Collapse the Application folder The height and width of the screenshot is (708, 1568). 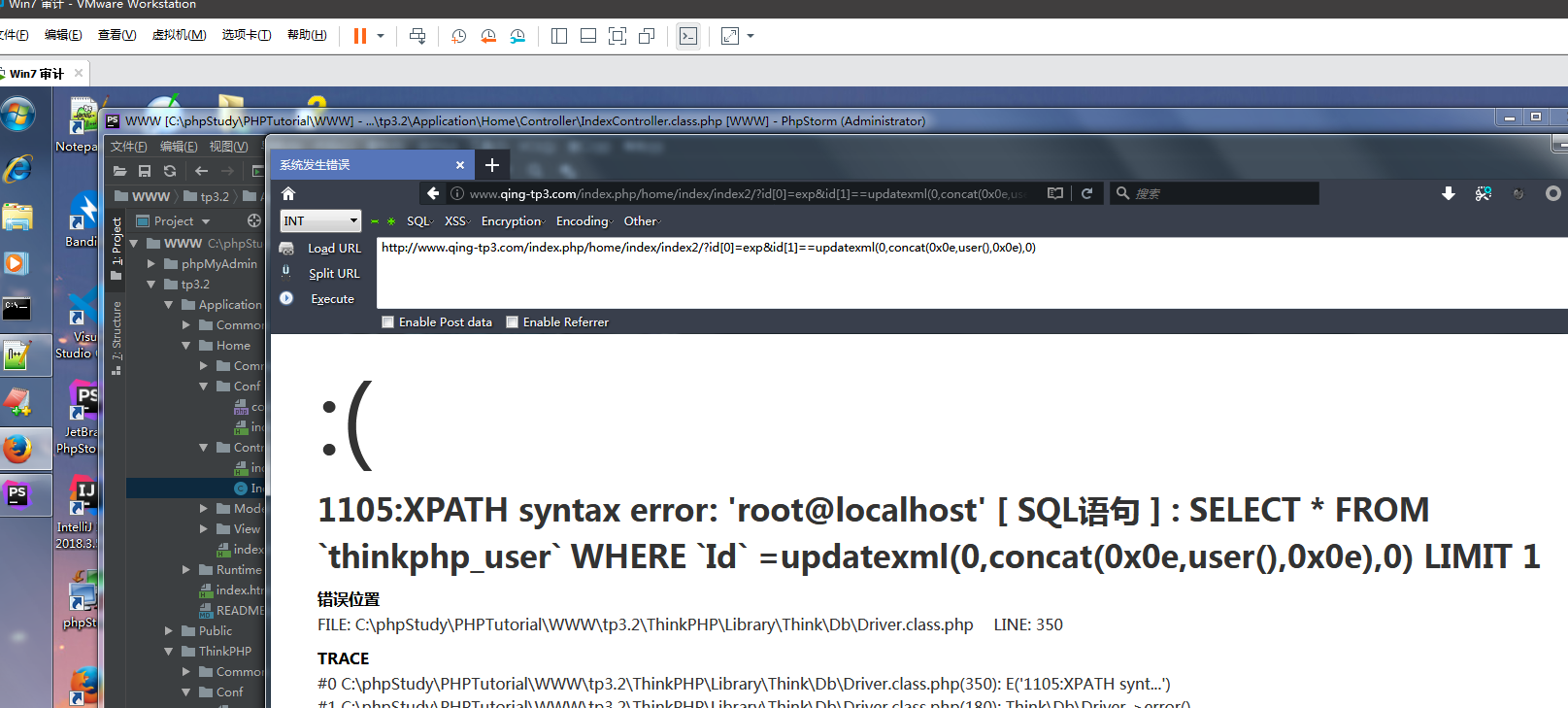[169, 305]
